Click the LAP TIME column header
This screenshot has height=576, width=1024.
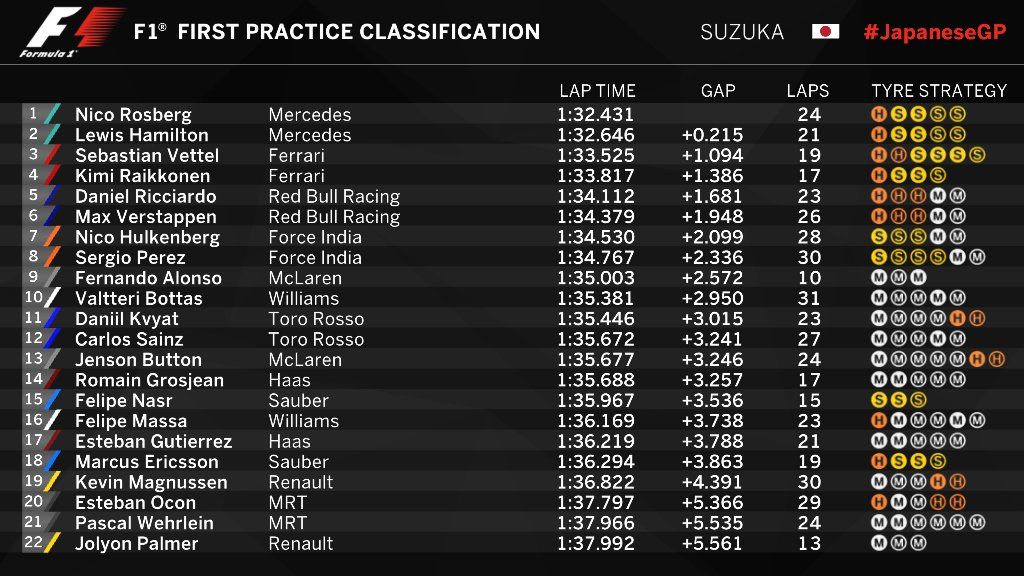pos(597,91)
